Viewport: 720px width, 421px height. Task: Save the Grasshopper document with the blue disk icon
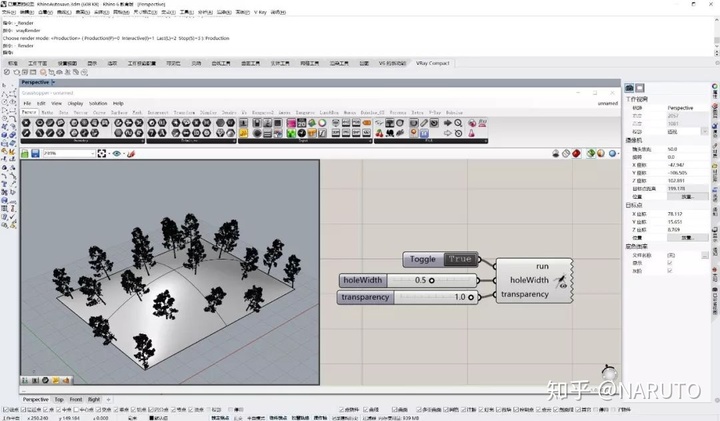tap(35, 153)
